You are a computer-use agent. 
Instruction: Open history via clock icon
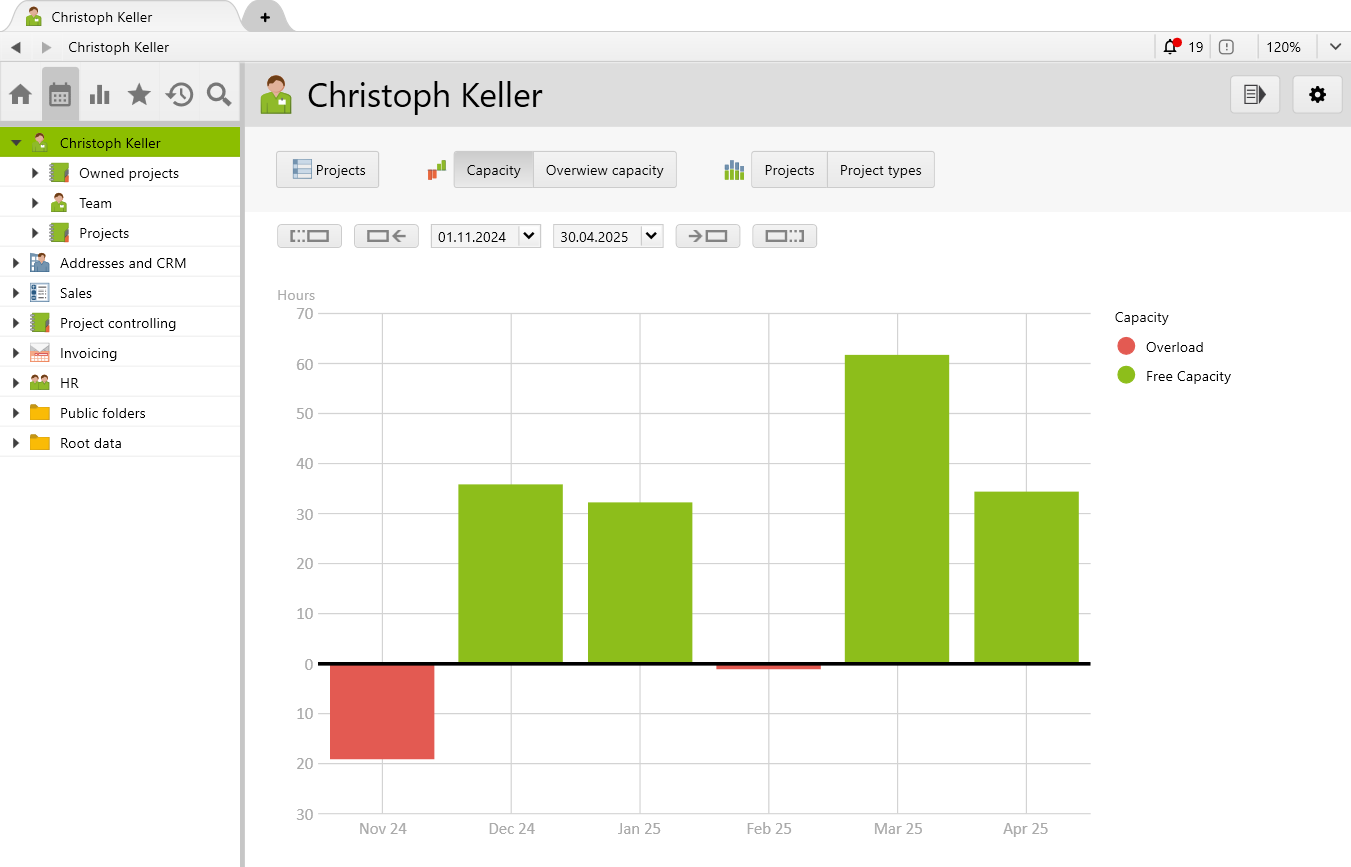point(179,95)
